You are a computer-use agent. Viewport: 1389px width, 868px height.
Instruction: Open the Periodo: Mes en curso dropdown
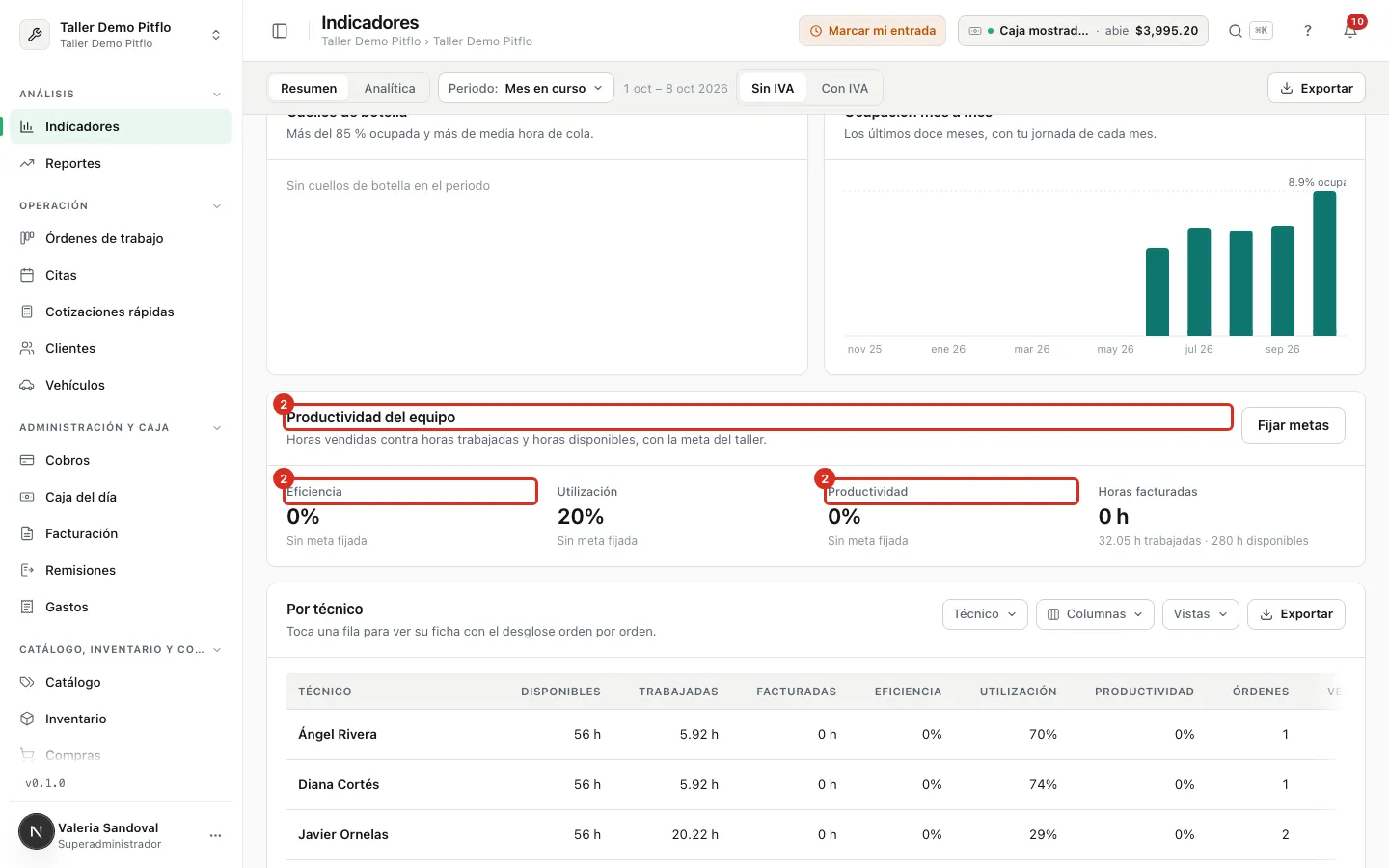click(526, 88)
